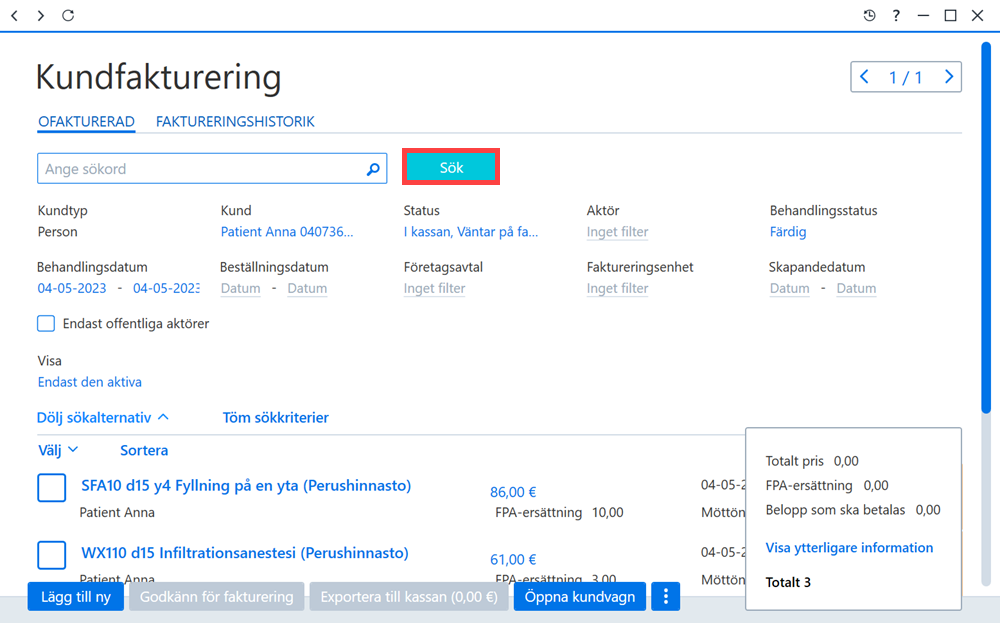Switch to Faktureringshistorik tab

pos(235,121)
